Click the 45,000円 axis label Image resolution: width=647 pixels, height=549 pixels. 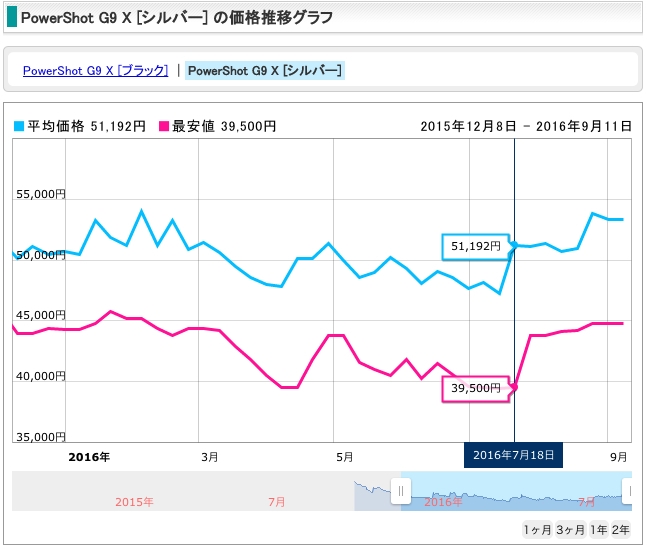tap(40, 315)
